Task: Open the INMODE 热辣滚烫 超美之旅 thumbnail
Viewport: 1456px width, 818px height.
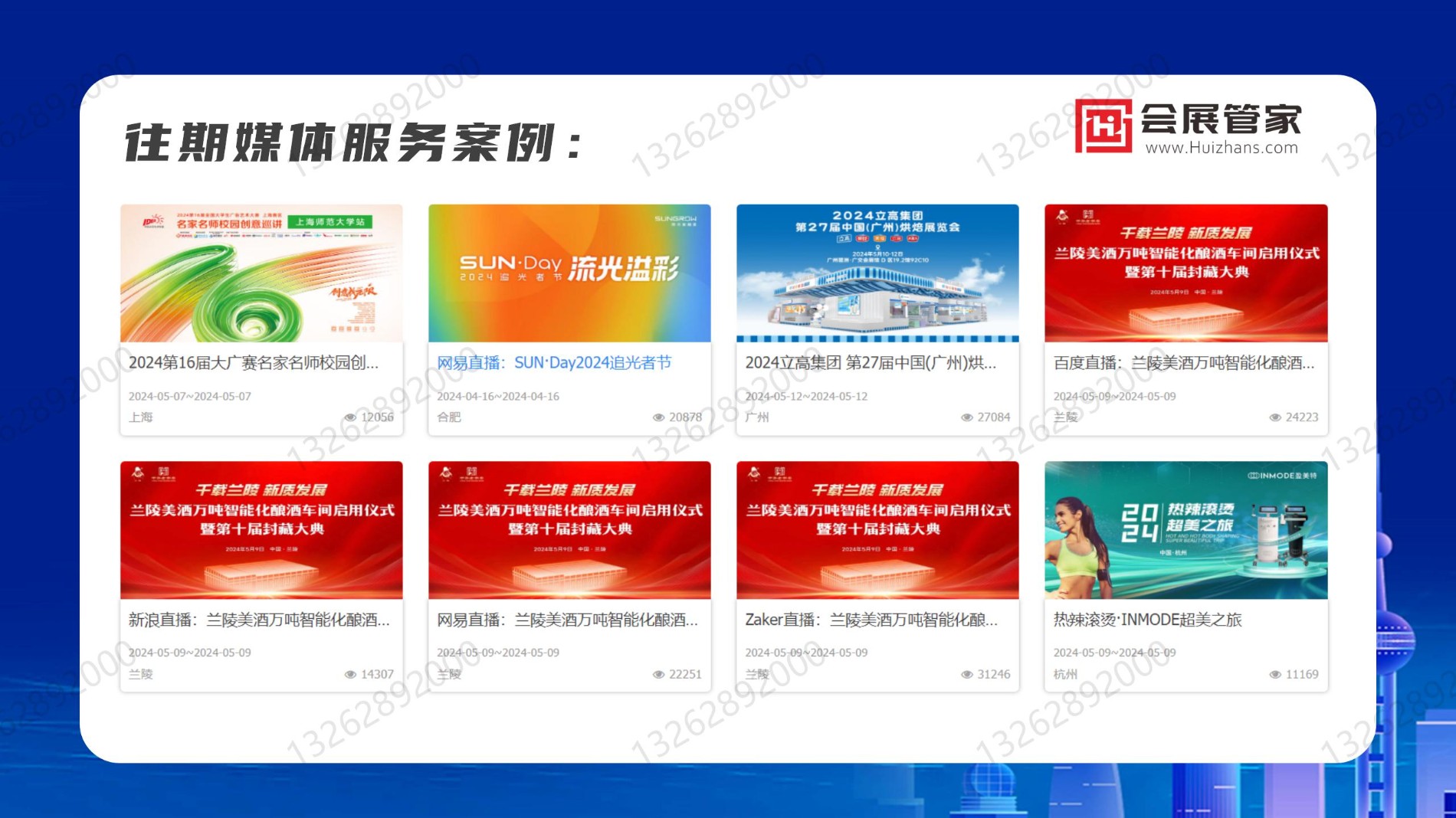Action: (x=1185, y=530)
